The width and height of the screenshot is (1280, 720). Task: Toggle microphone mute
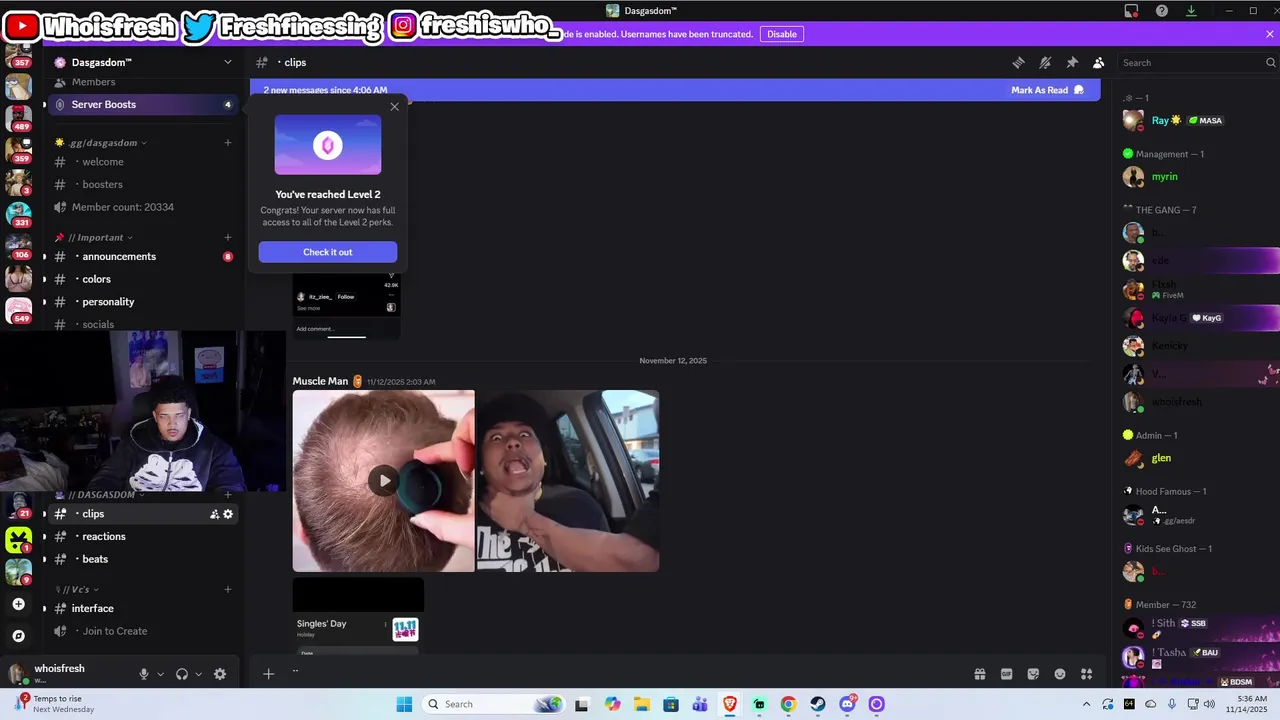144,674
